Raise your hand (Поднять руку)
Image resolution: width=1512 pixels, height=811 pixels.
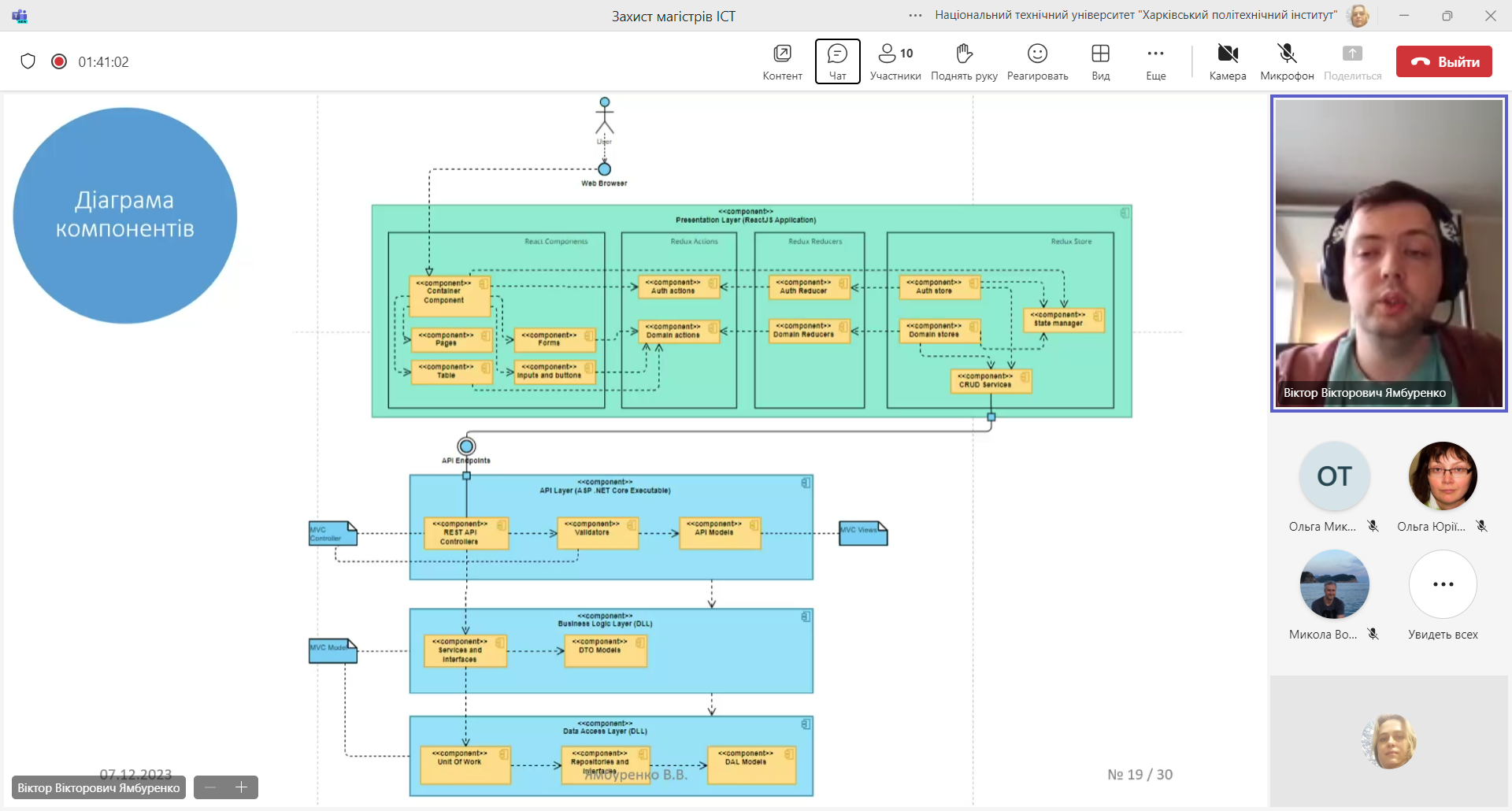[x=964, y=61]
